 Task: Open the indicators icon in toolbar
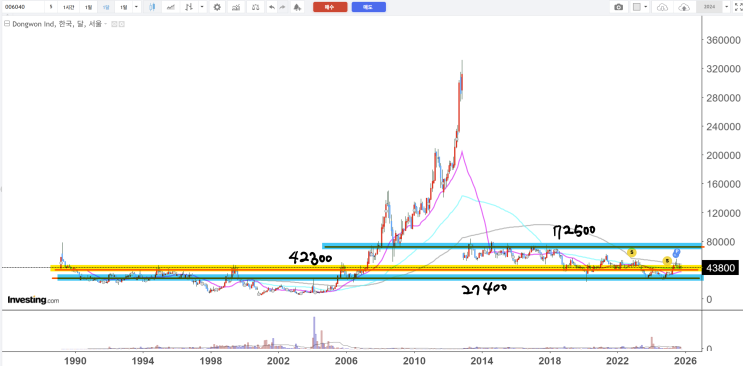[x=236, y=7]
